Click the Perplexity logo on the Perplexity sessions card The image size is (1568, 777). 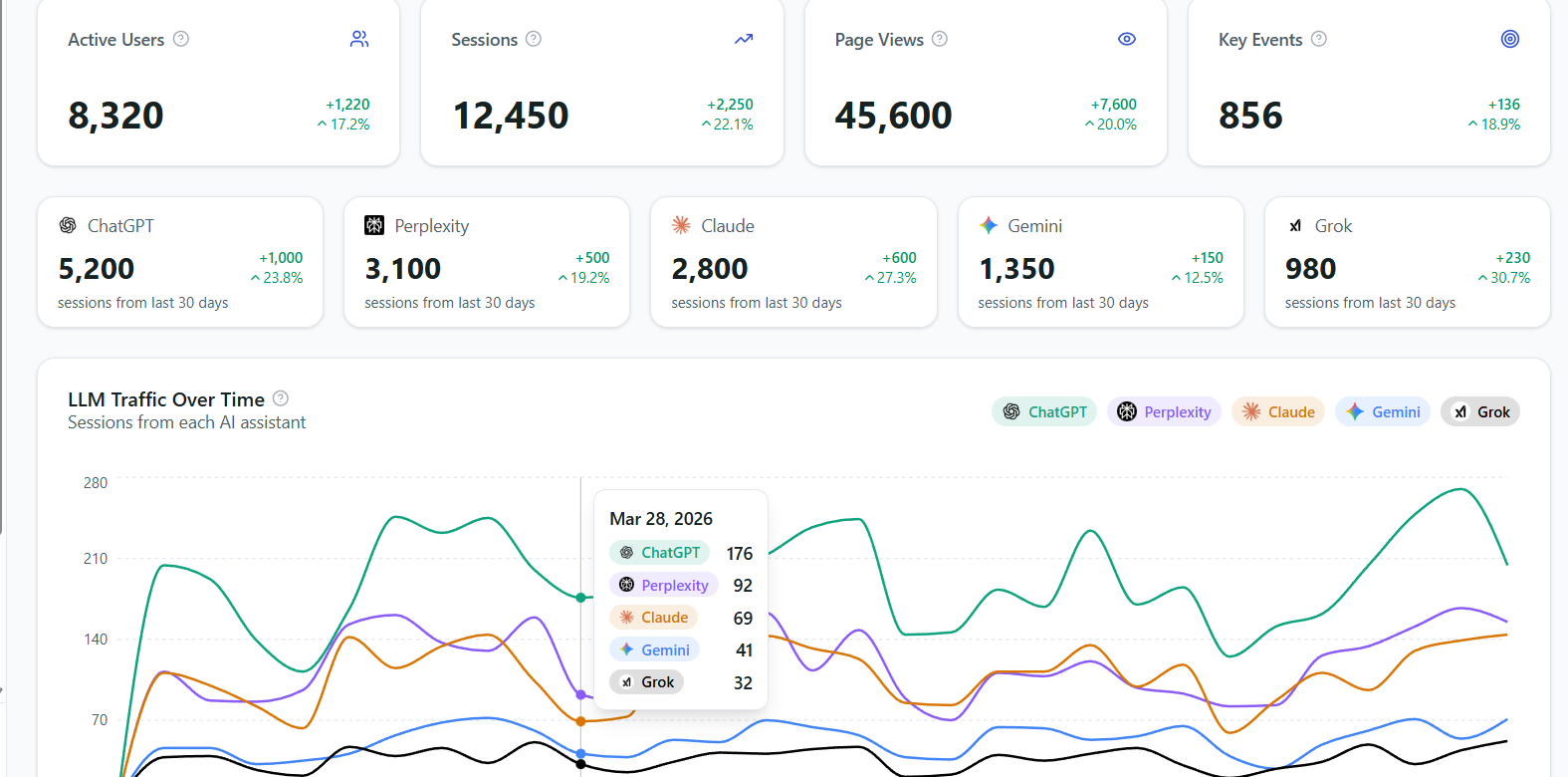(374, 225)
